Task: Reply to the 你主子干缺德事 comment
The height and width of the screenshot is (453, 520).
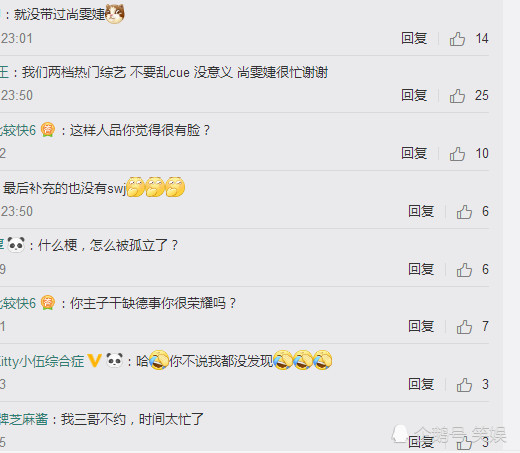Action: tap(421, 326)
